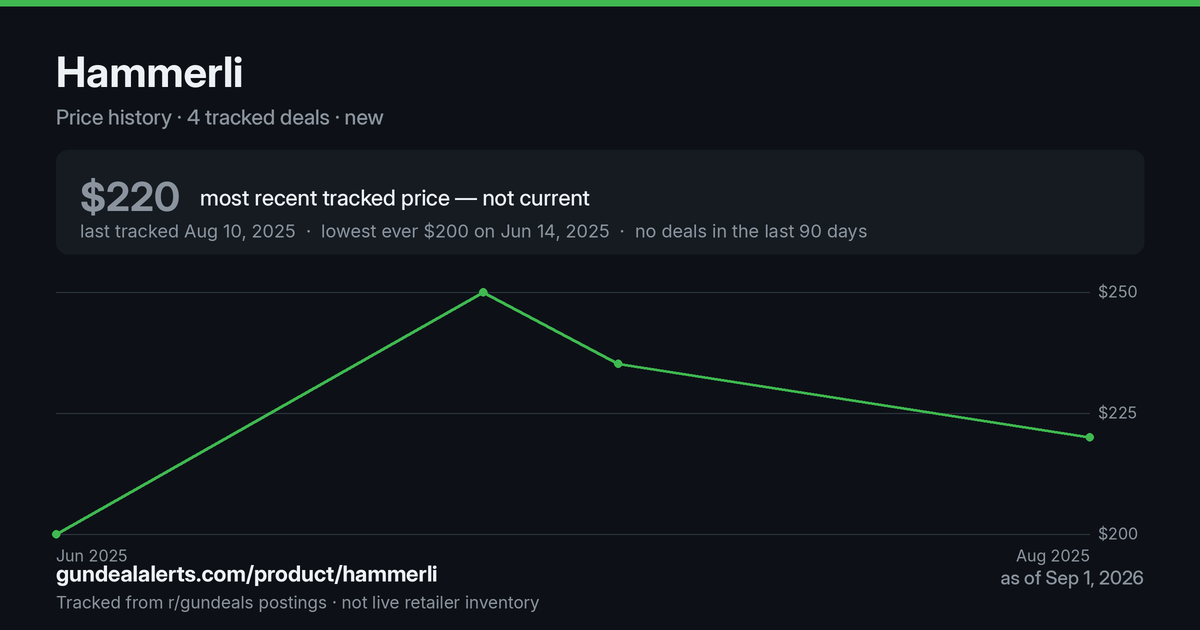The width and height of the screenshot is (1200, 630).
Task: Click the $200 axis label
Action: 1118,534
